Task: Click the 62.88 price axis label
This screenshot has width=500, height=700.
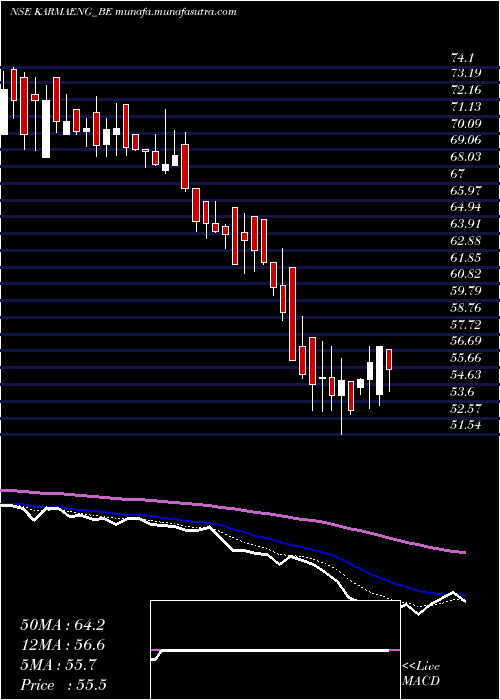Action: (x=466, y=241)
